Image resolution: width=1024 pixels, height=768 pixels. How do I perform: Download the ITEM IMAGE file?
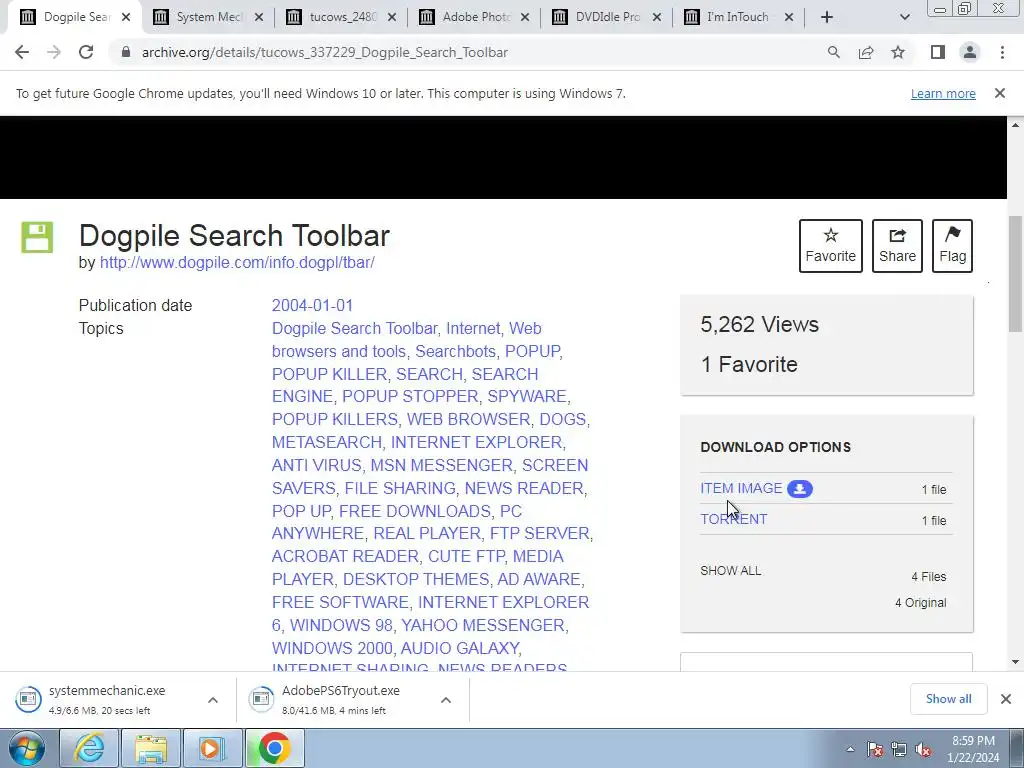coord(741,488)
